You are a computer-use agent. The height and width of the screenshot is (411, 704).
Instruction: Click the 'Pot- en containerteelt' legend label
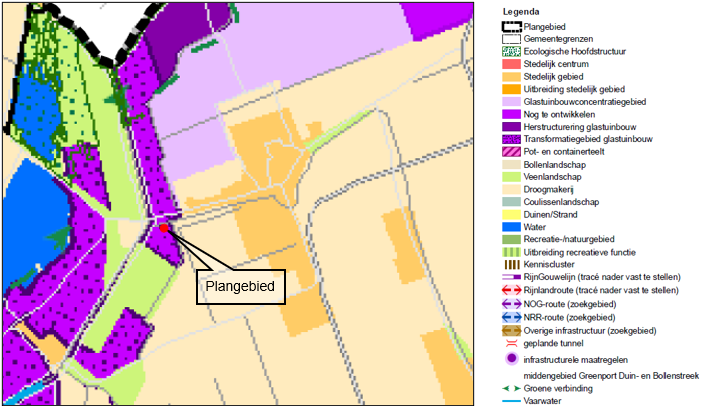point(564,152)
